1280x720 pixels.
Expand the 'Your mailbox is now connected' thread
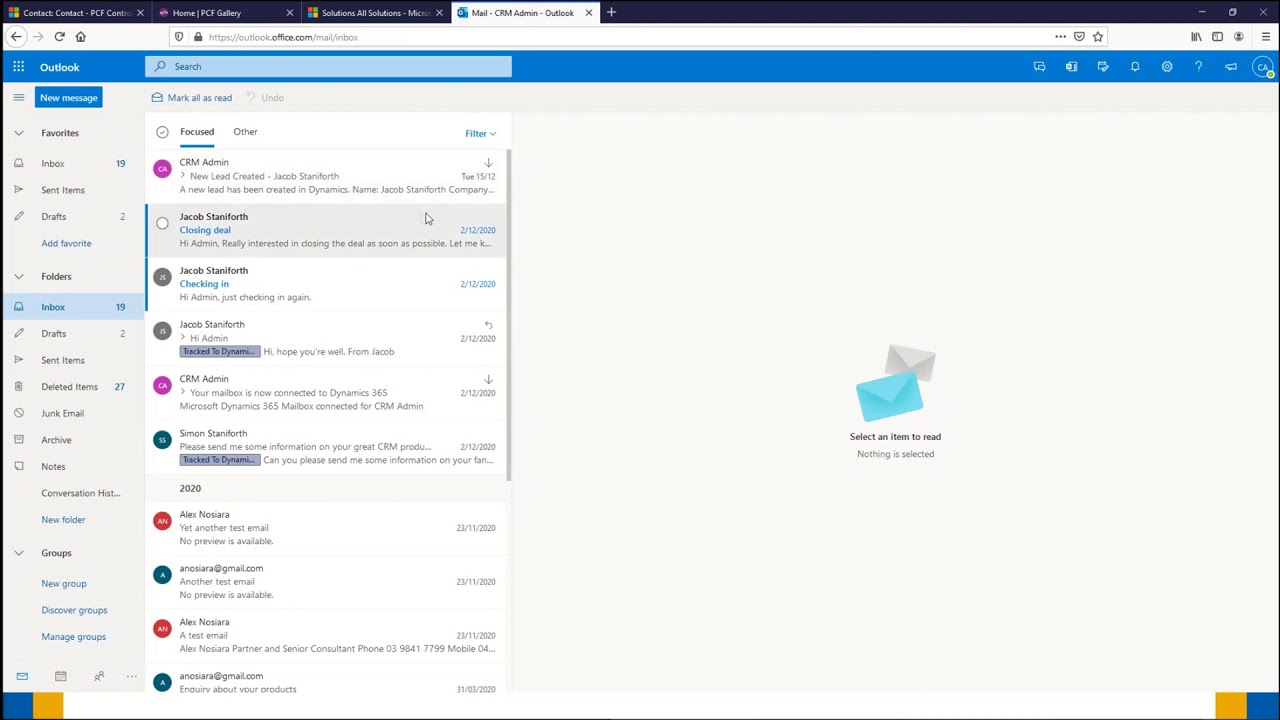point(183,392)
